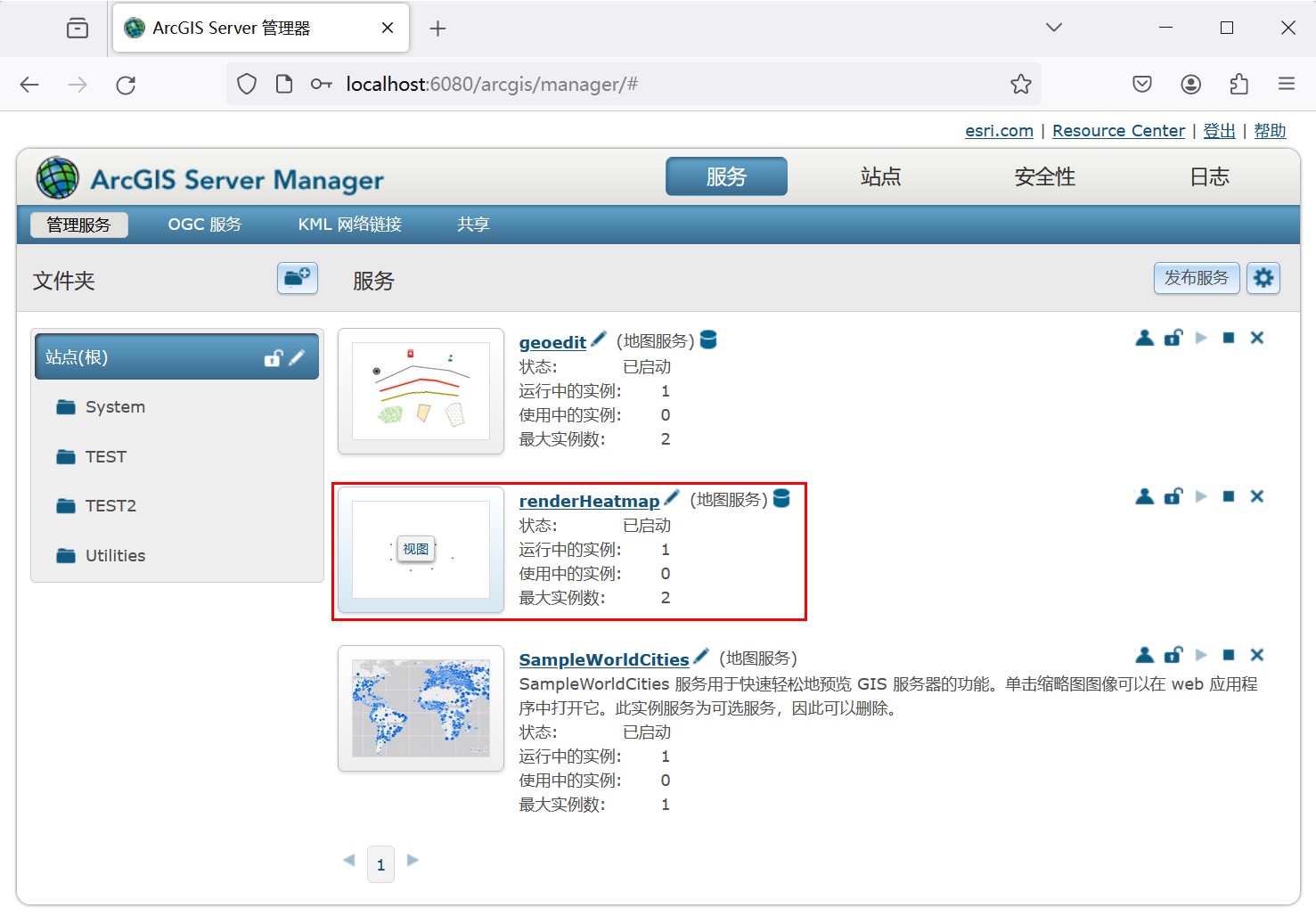Delete the geoedit service with X icon
1316x916 pixels.
pos(1257,338)
